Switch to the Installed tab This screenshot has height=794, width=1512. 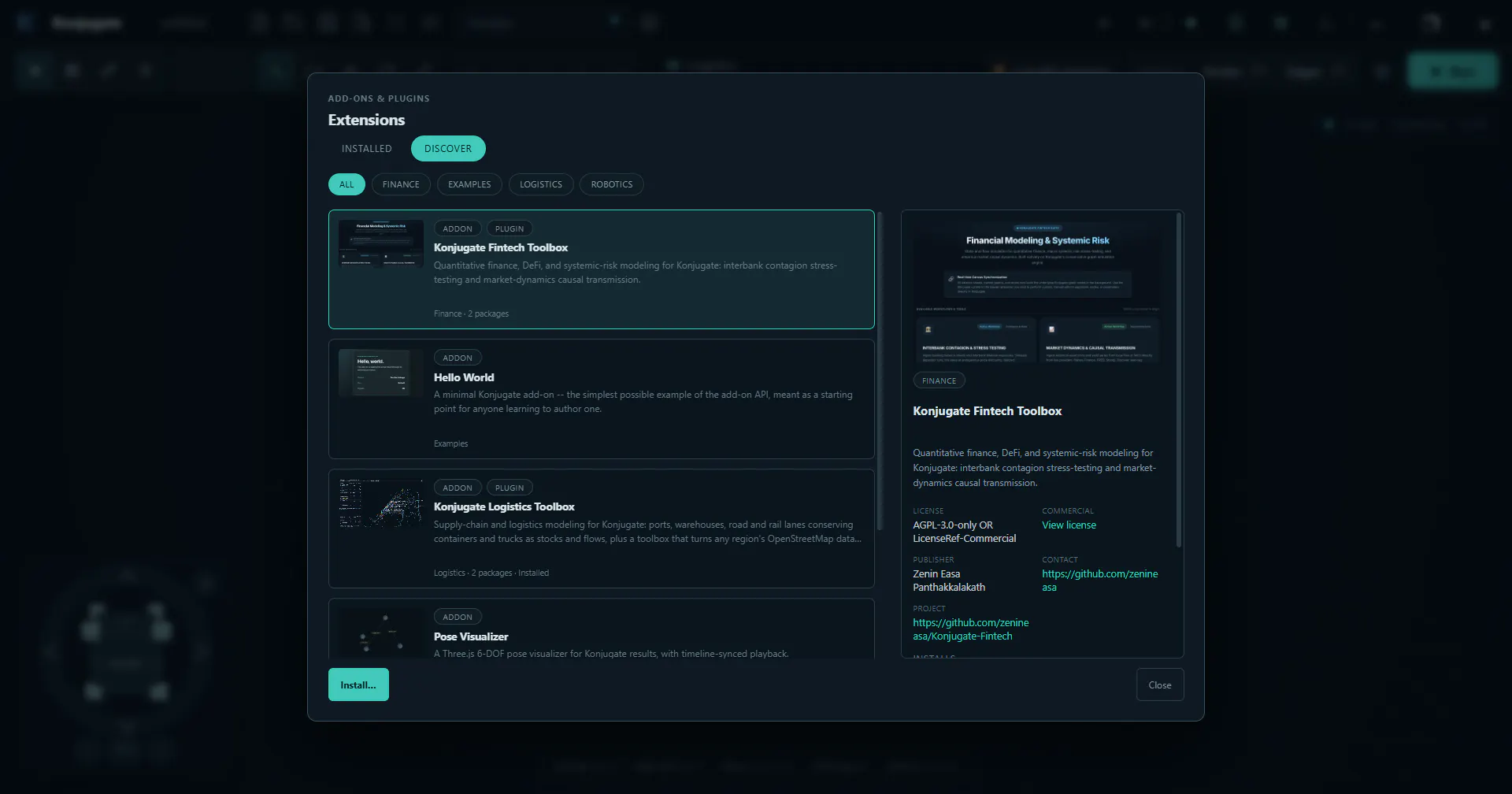pyautogui.click(x=366, y=149)
